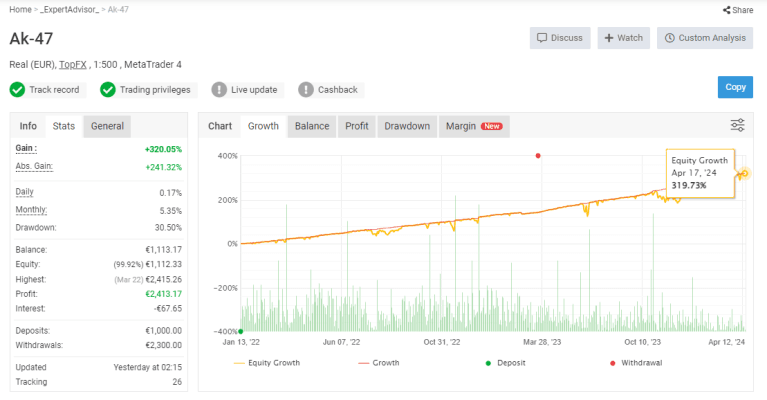Go to _ExpertAdvisor_ breadcrumb link
The image size is (767, 400).
pos(74,10)
